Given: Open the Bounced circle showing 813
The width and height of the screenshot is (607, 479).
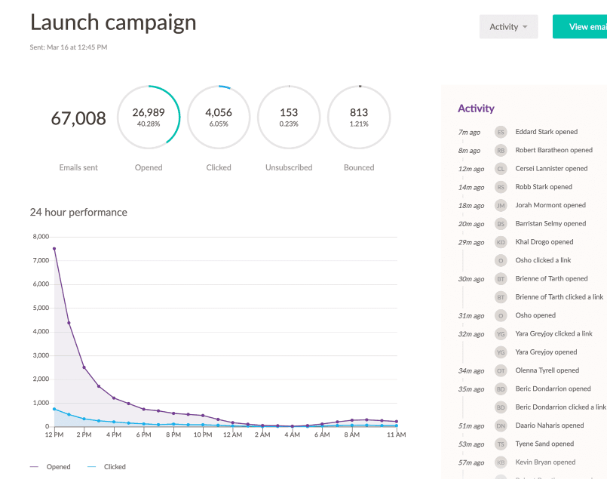Looking at the screenshot, I should pyautogui.click(x=359, y=117).
